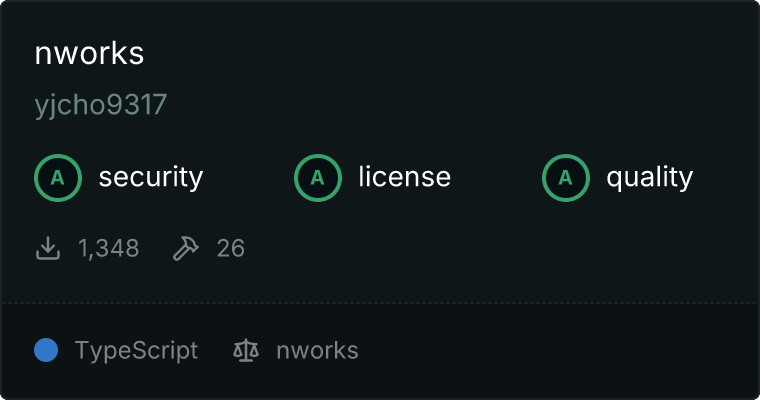Click the card's dashed divider line

[380, 303]
